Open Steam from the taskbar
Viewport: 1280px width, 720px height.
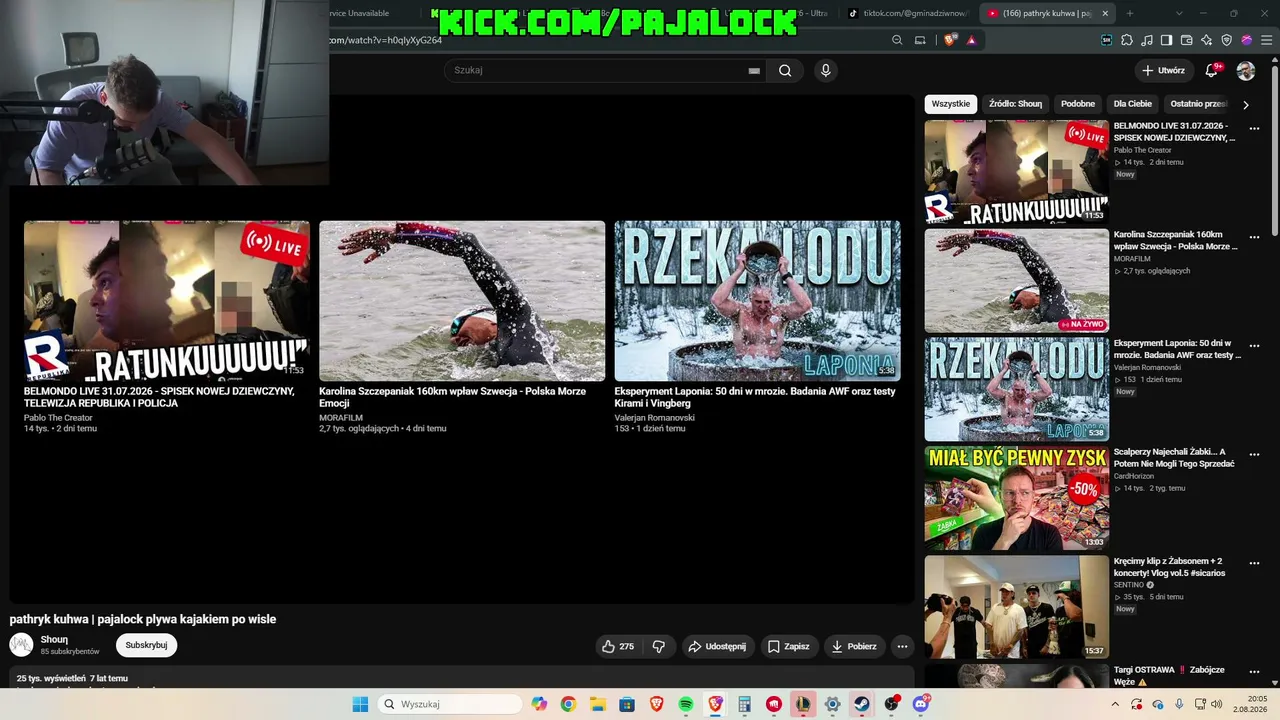pyautogui.click(x=862, y=704)
